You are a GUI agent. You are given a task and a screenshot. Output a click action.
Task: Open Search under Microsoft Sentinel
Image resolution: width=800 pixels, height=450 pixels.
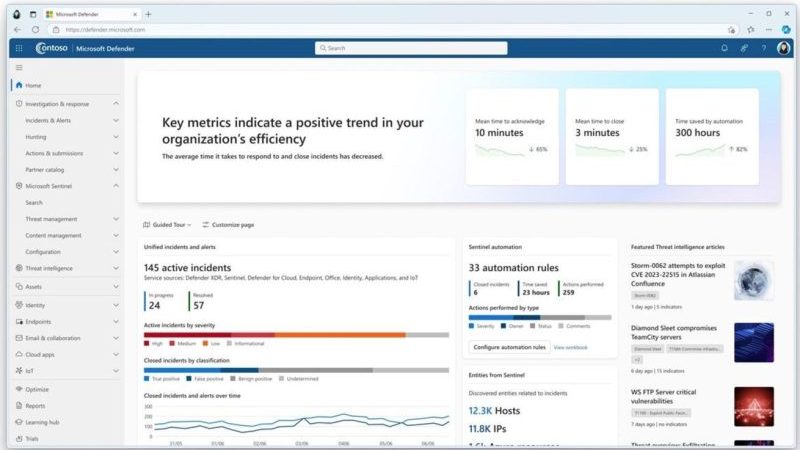tap(34, 203)
